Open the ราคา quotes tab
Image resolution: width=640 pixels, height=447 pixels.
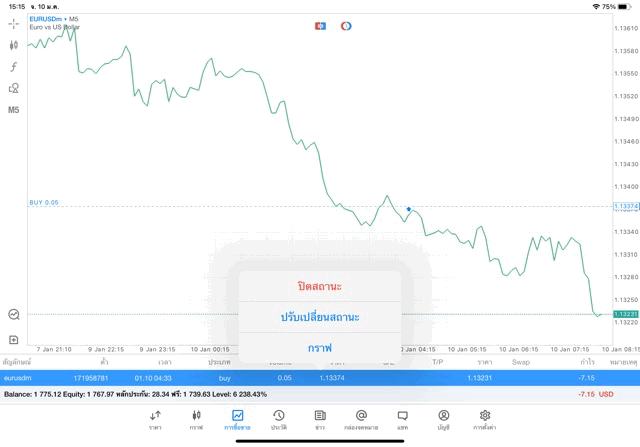point(155,419)
